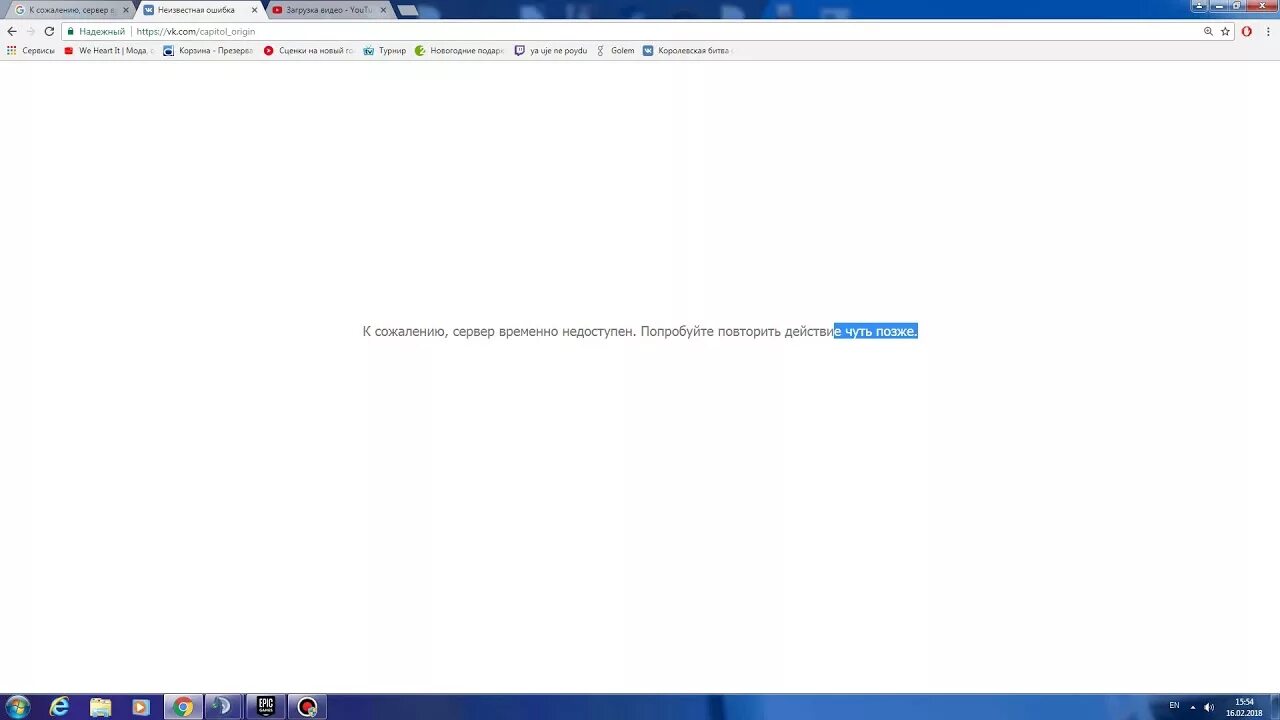The width and height of the screenshot is (1280, 720).
Task: Click the Chrome profile button in title bar
Action: coord(1199,6)
